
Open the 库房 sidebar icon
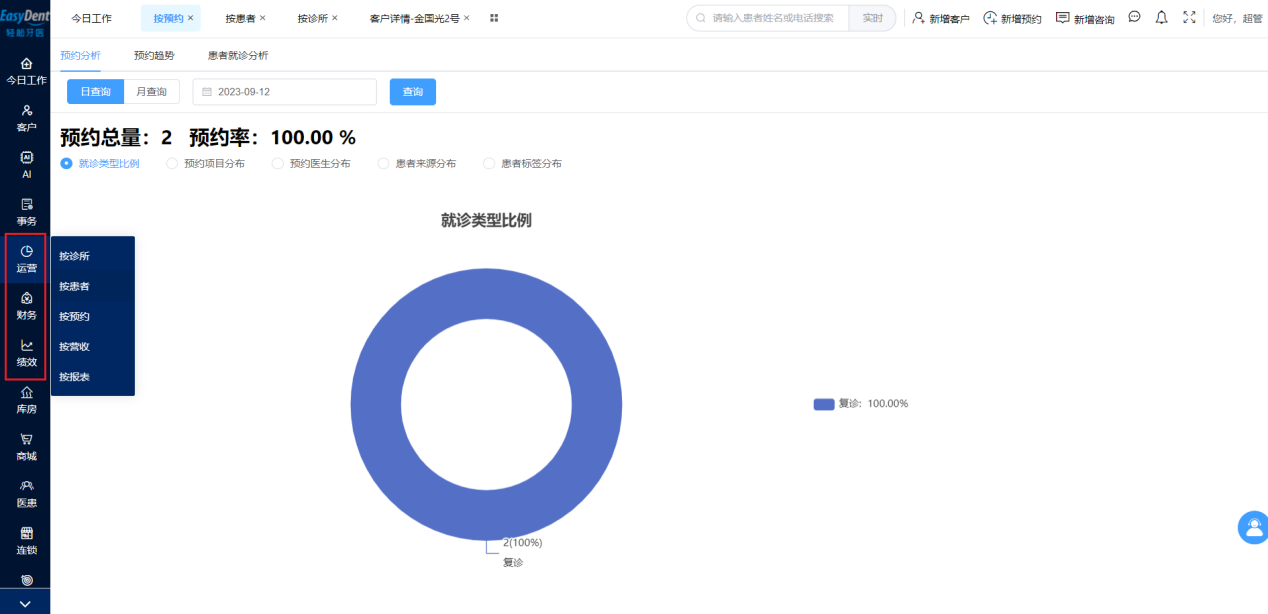[x=26, y=392]
